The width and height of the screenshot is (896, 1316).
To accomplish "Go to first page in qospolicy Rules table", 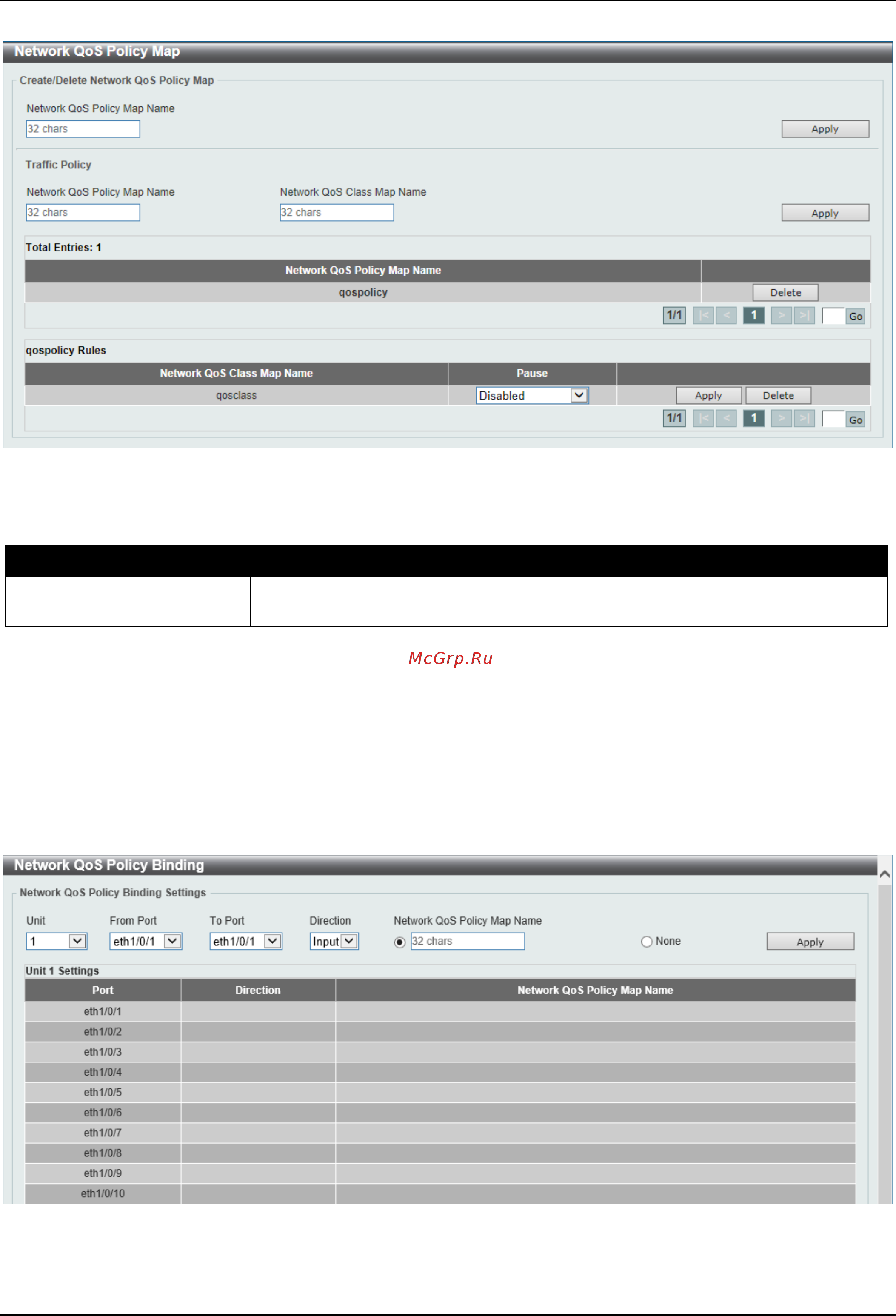I will tap(703, 419).
